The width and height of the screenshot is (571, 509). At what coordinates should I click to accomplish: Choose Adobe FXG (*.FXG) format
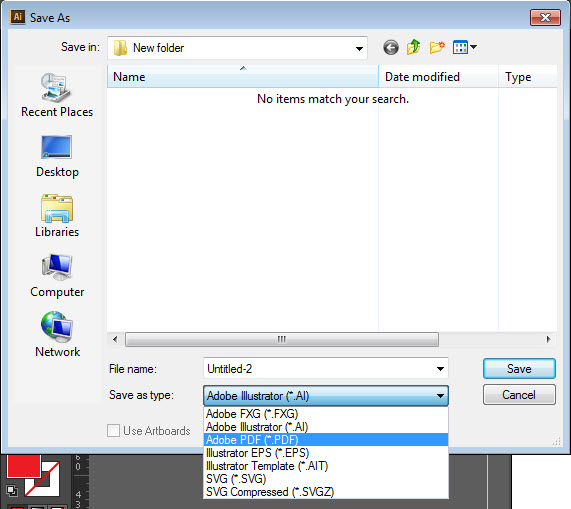coord(326,414)
